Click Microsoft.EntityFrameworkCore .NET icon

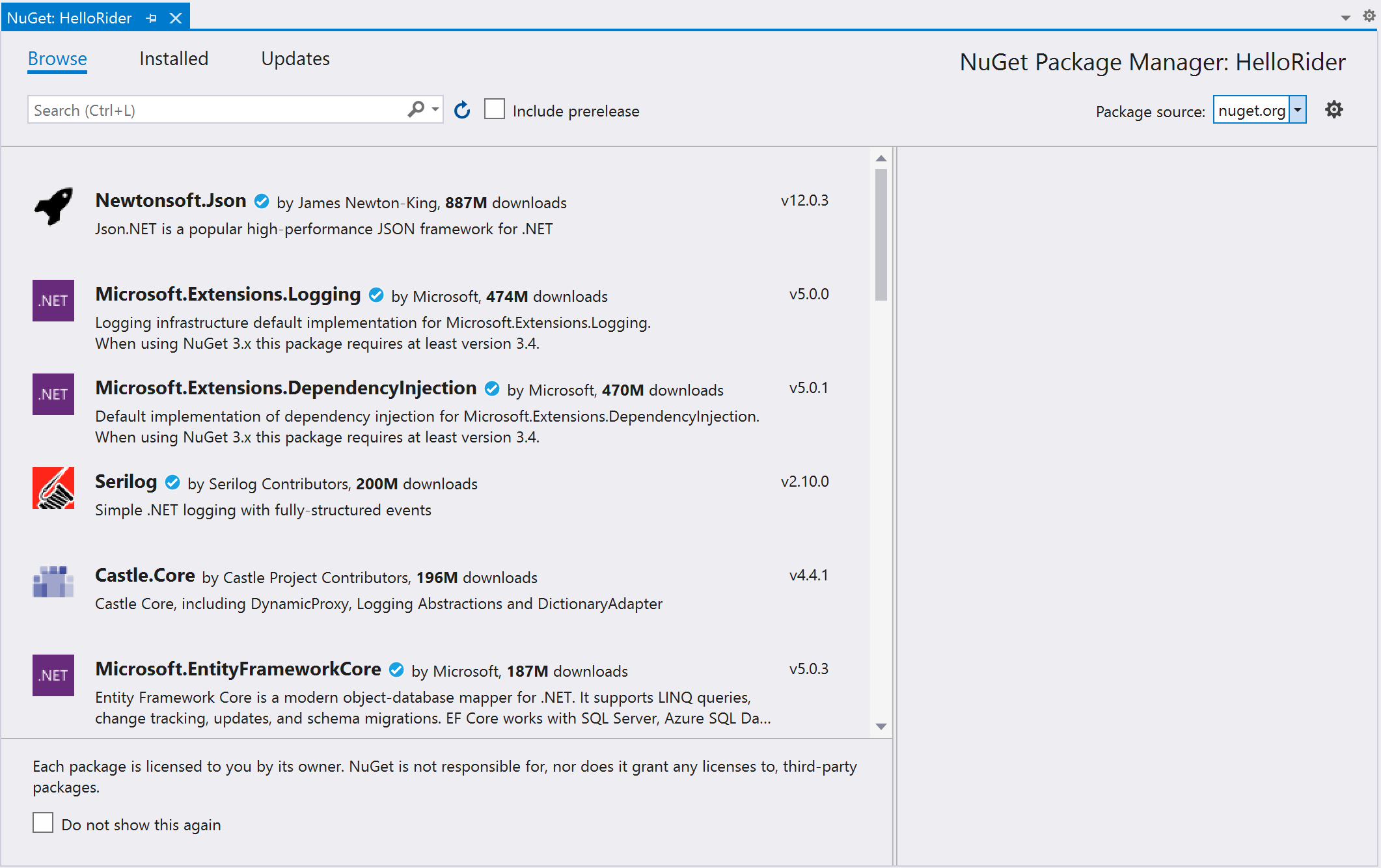pyautogui.click(x=53, y=675)
